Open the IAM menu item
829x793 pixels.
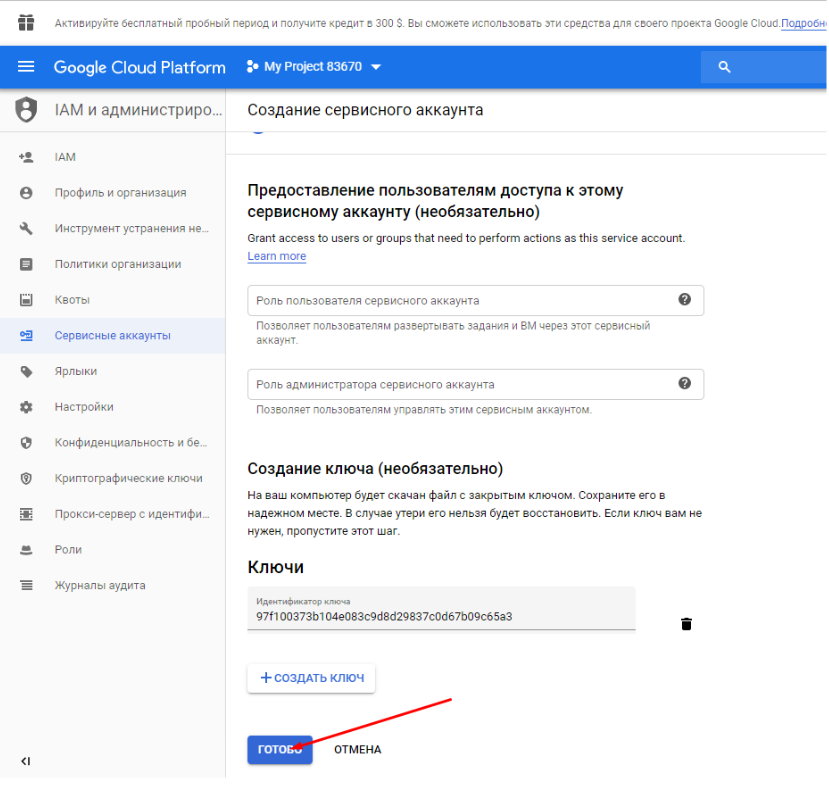[x=65, y=157]
